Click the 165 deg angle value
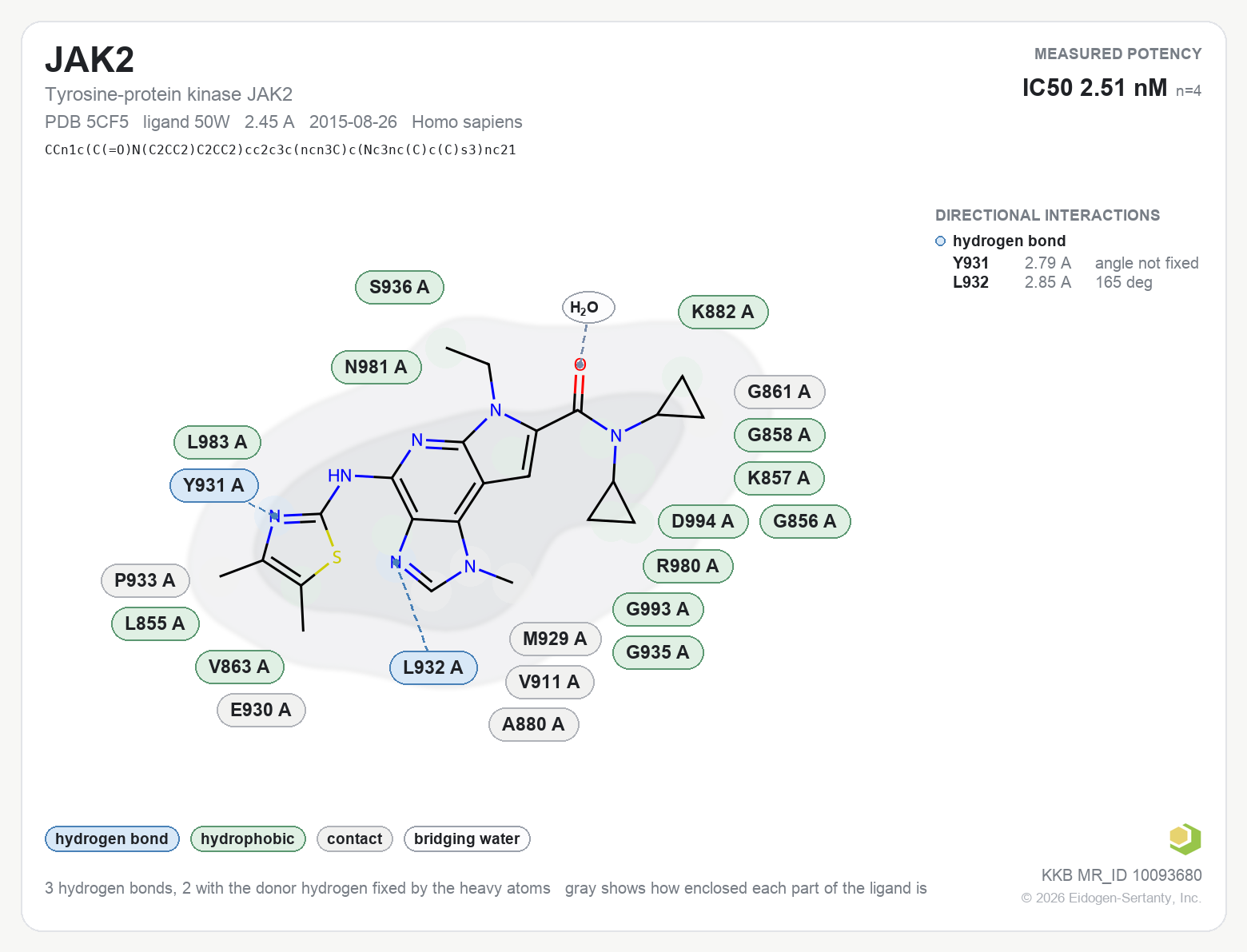The height and width of the screenshot is (952, 1247). (1124, 282)
